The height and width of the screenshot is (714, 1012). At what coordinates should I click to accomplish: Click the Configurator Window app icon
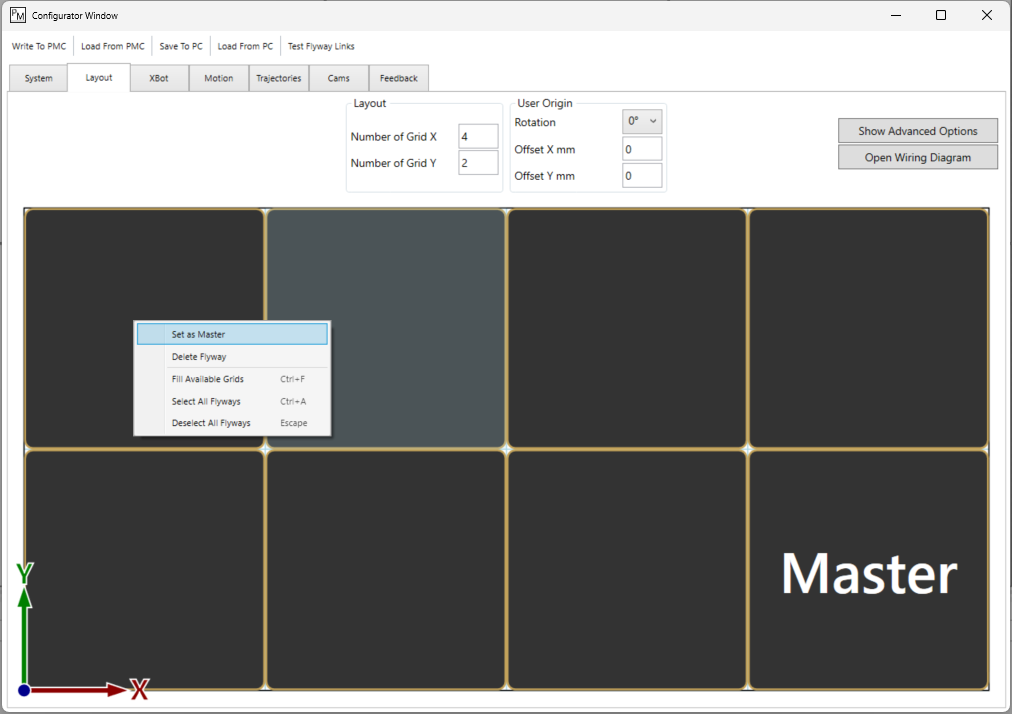click(17, 15)
